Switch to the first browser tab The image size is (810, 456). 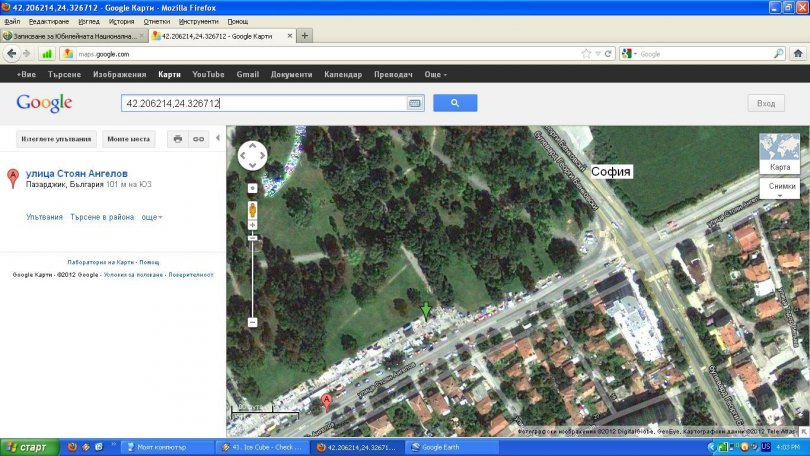coord(72,36)
